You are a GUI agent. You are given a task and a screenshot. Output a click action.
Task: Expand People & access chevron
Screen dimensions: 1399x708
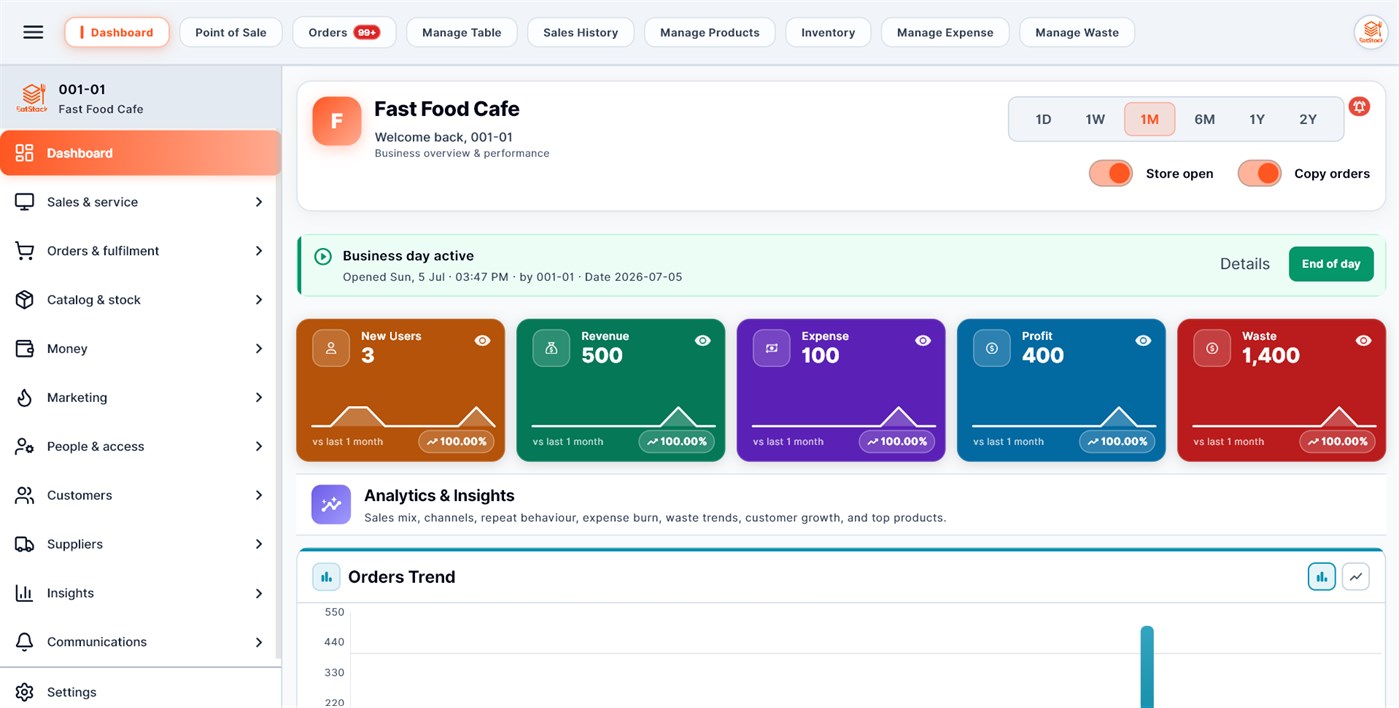point(259,447)
